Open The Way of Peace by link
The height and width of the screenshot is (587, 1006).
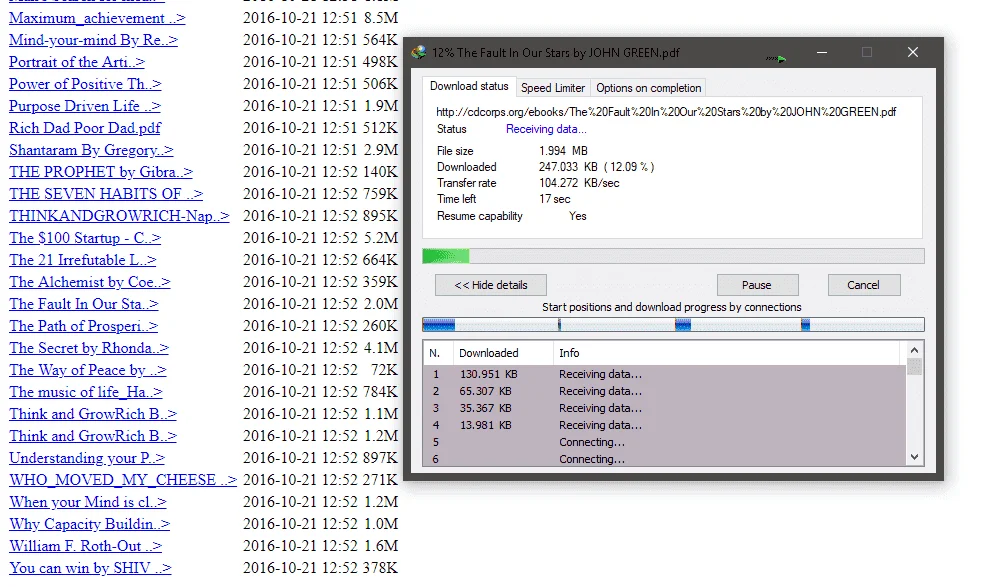[x=87, y=370]
